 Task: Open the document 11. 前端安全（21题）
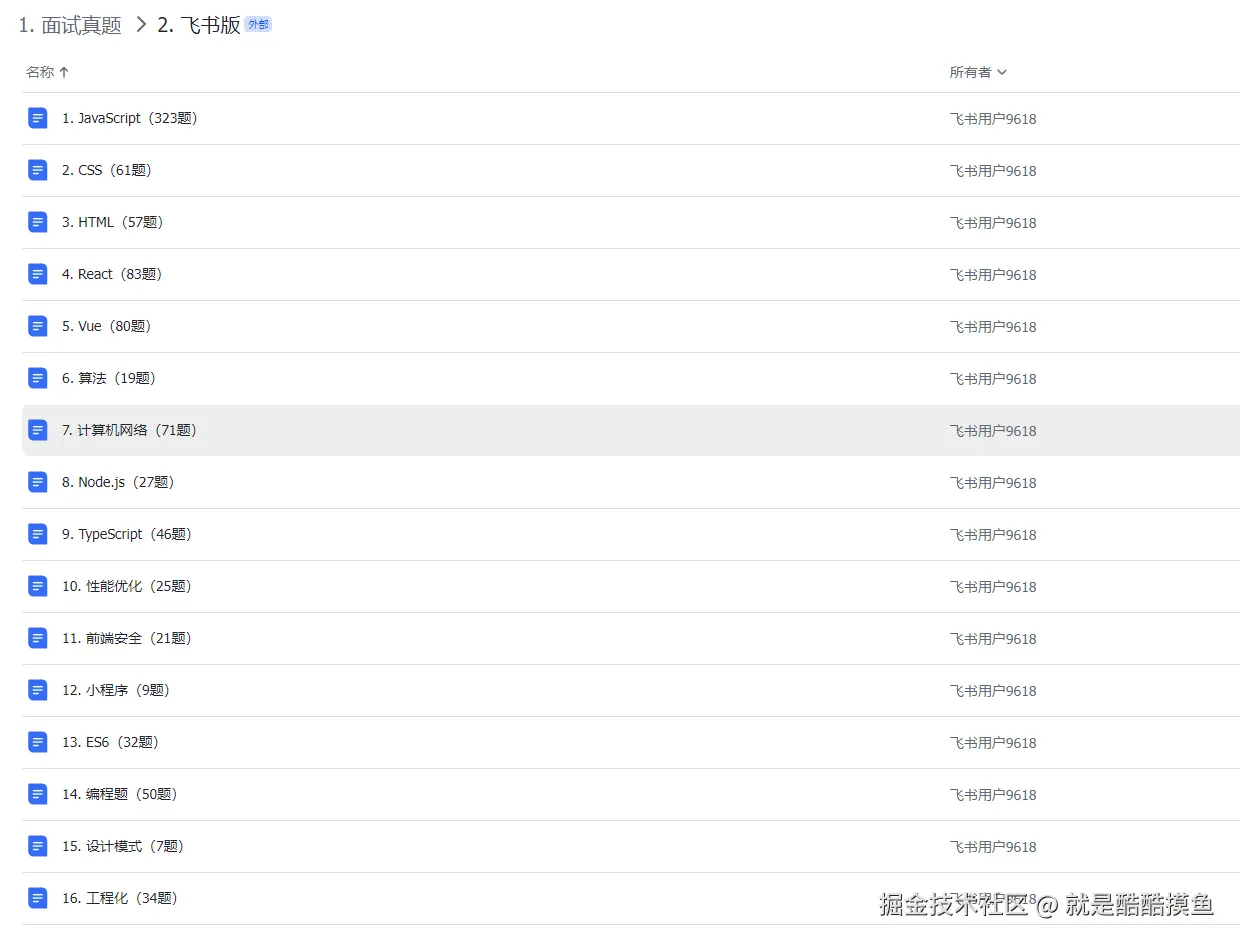(x=125, y=638)
